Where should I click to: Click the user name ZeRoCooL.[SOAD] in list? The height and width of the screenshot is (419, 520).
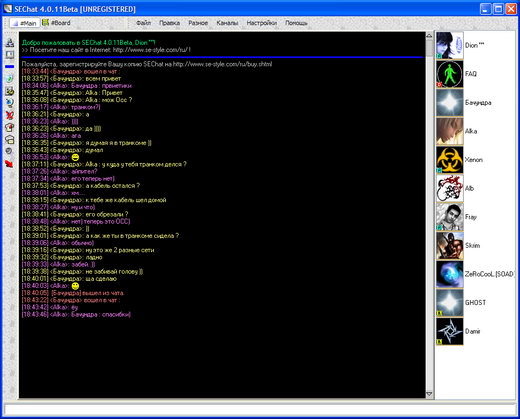(x=489, y=274)
